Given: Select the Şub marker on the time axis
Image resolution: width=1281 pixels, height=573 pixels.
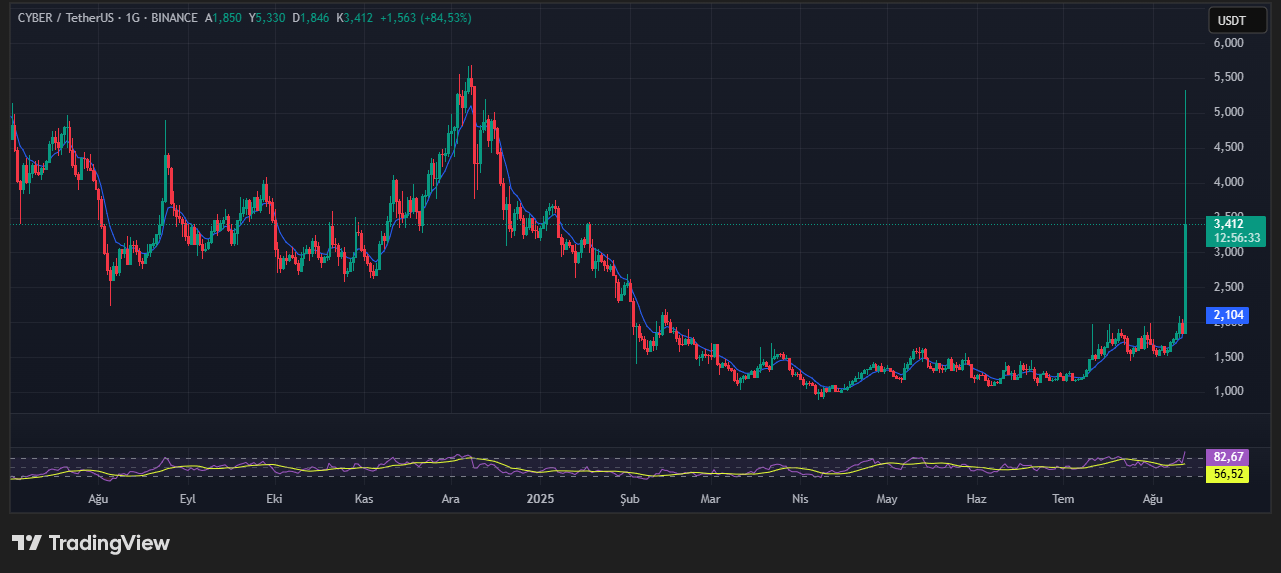Looking at the screenshot, I should pyautogui.click(x=629, y=498).
